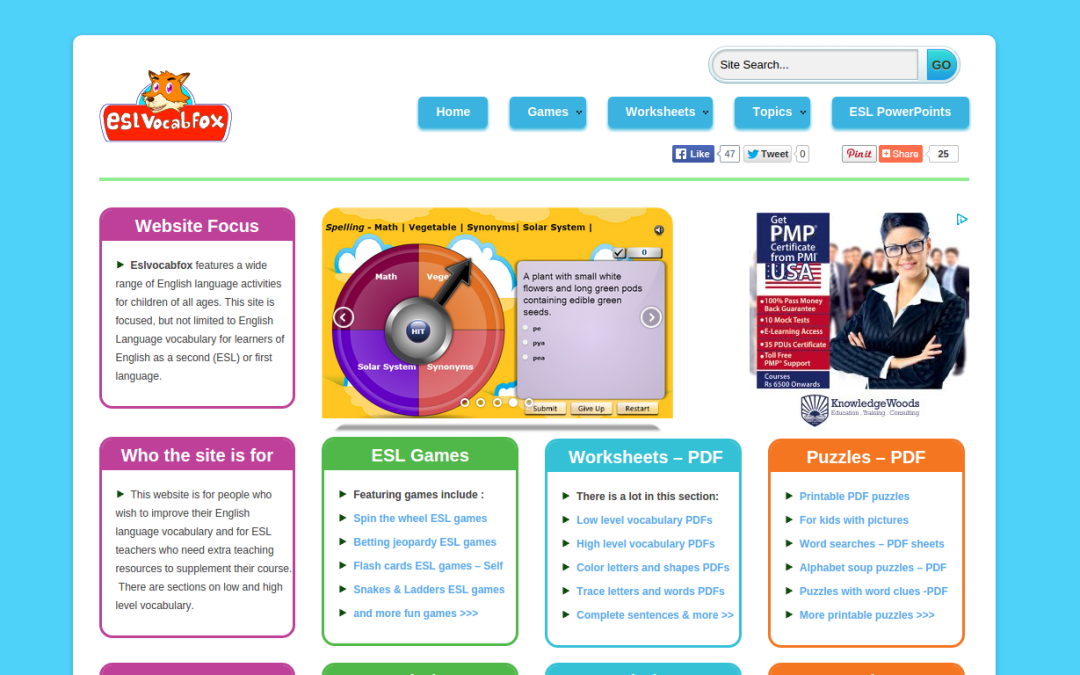The height and width of the screenshot is (675, 1080).
Task: Open Printable PDF puzzles link
Action: [854, 497]
